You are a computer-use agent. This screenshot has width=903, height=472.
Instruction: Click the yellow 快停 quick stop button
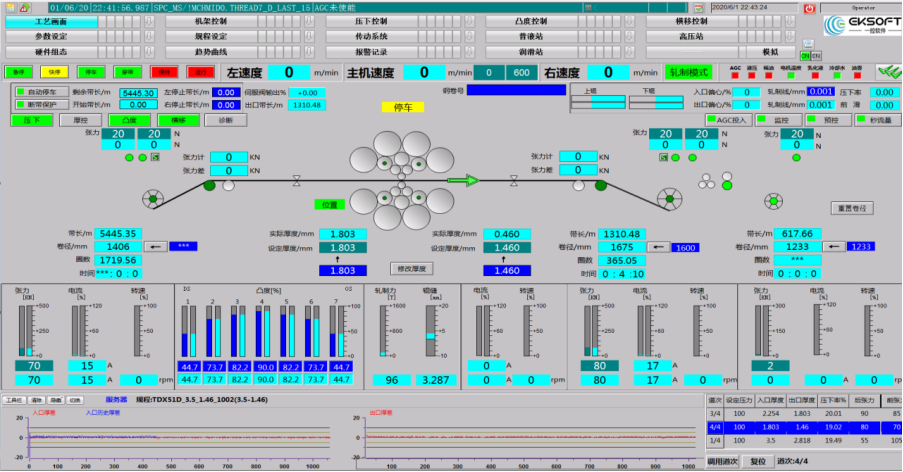(54, 73)
